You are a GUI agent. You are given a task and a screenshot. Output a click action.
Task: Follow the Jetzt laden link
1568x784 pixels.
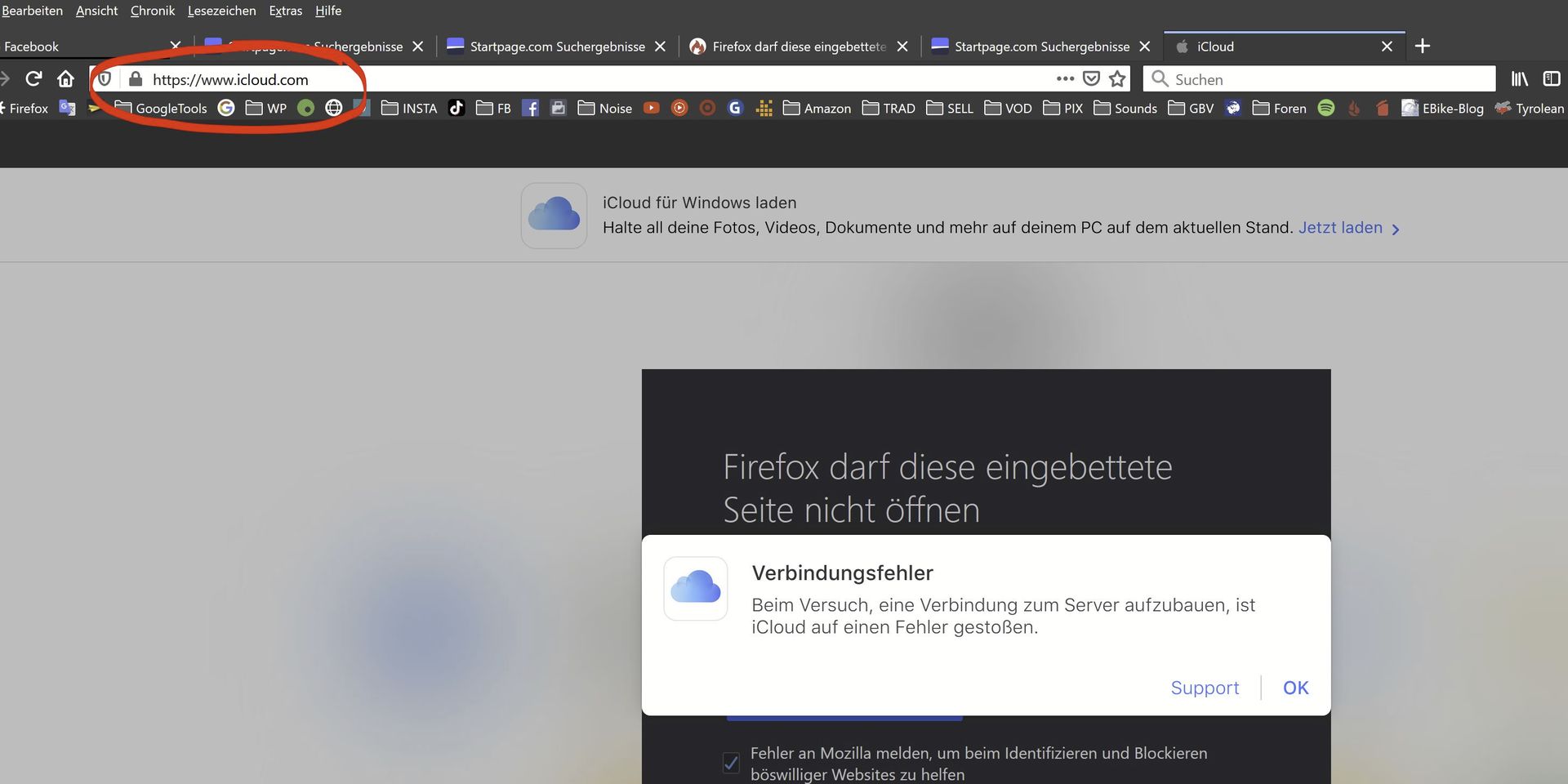[x=1349, y=228]
